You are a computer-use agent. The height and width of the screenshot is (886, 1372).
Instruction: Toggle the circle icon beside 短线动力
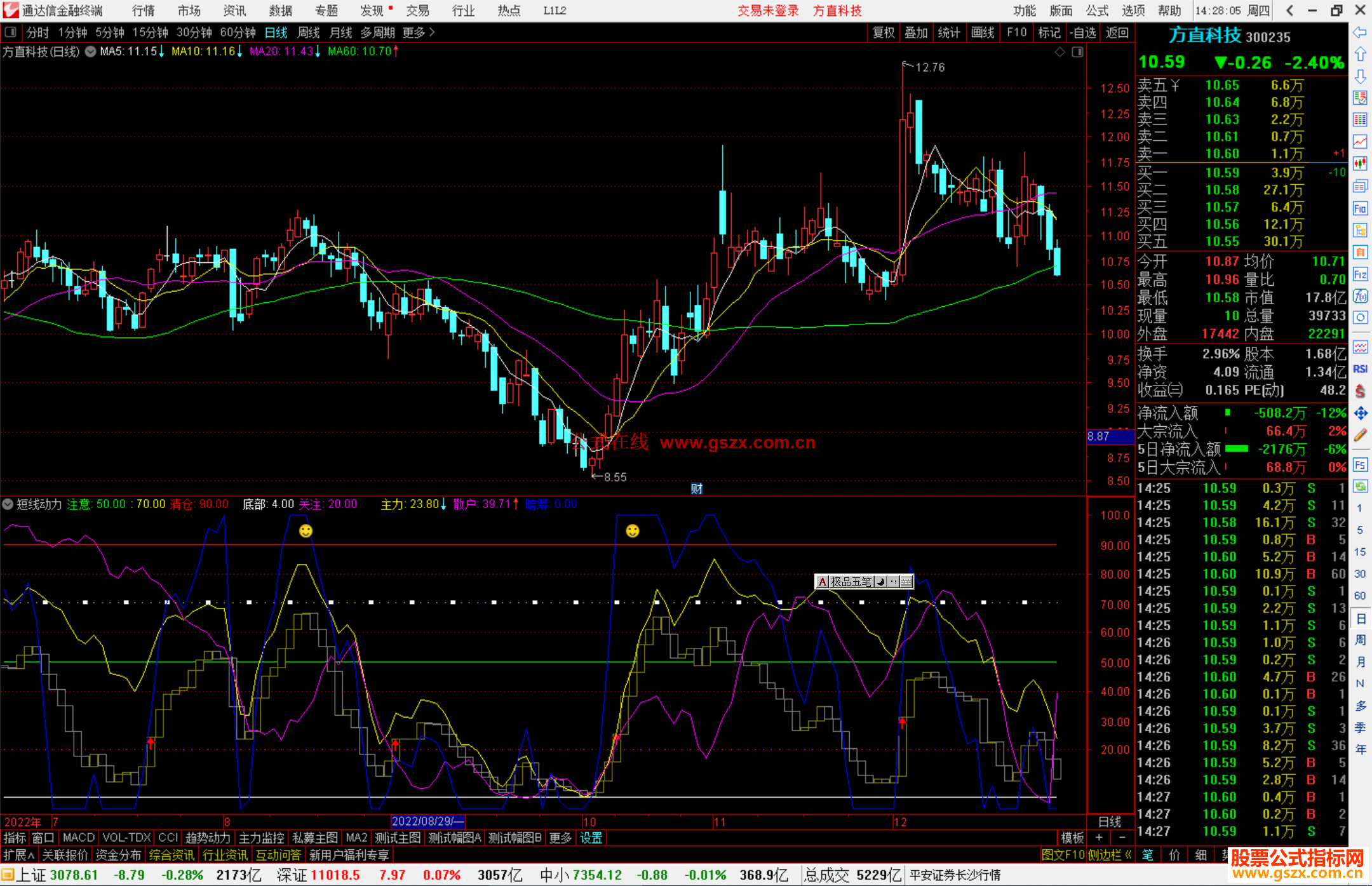click(x=8, y=504)
